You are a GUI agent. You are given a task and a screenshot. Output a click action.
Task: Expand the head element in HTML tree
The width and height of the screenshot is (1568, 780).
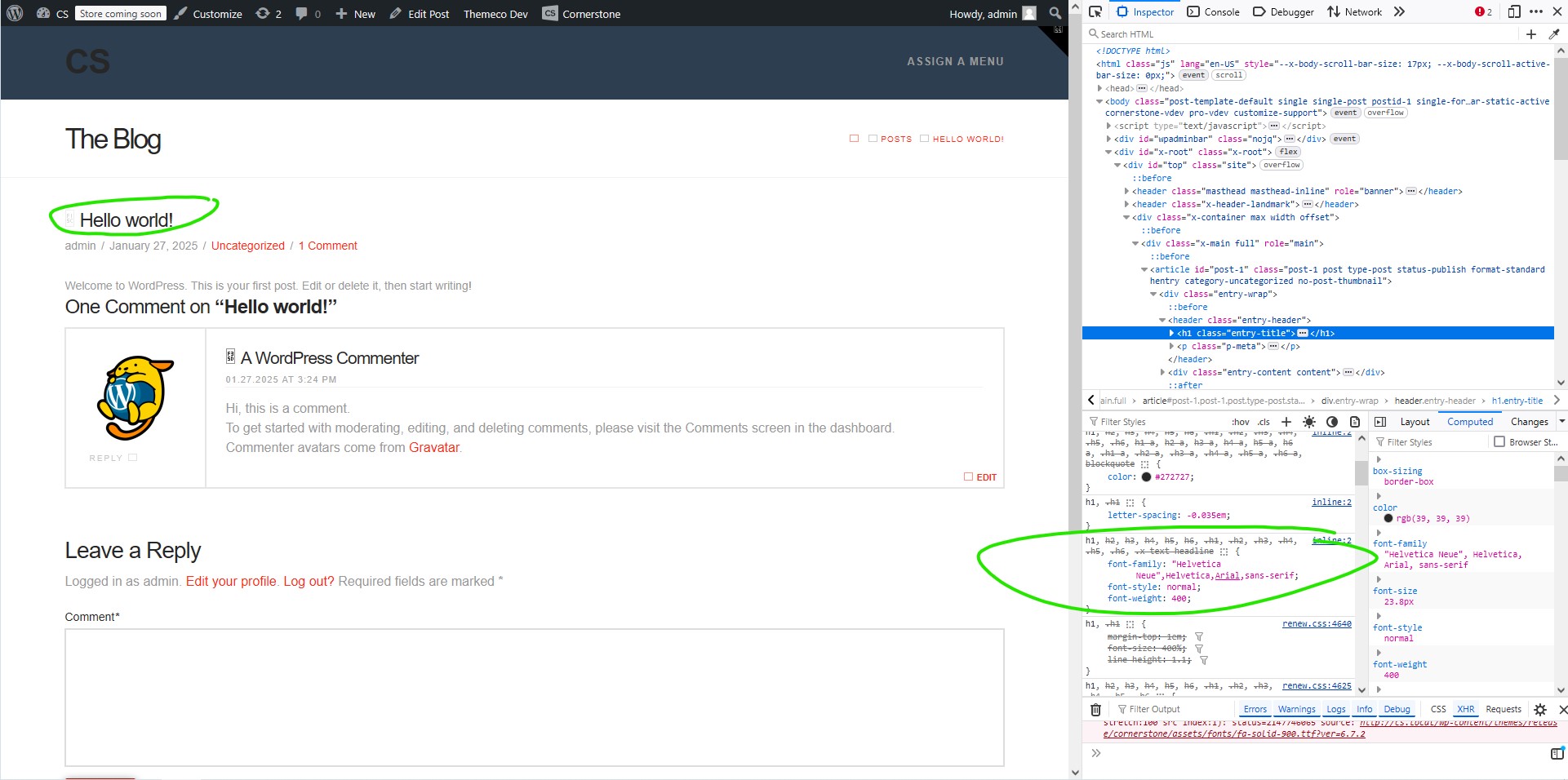pos(1099,88)
